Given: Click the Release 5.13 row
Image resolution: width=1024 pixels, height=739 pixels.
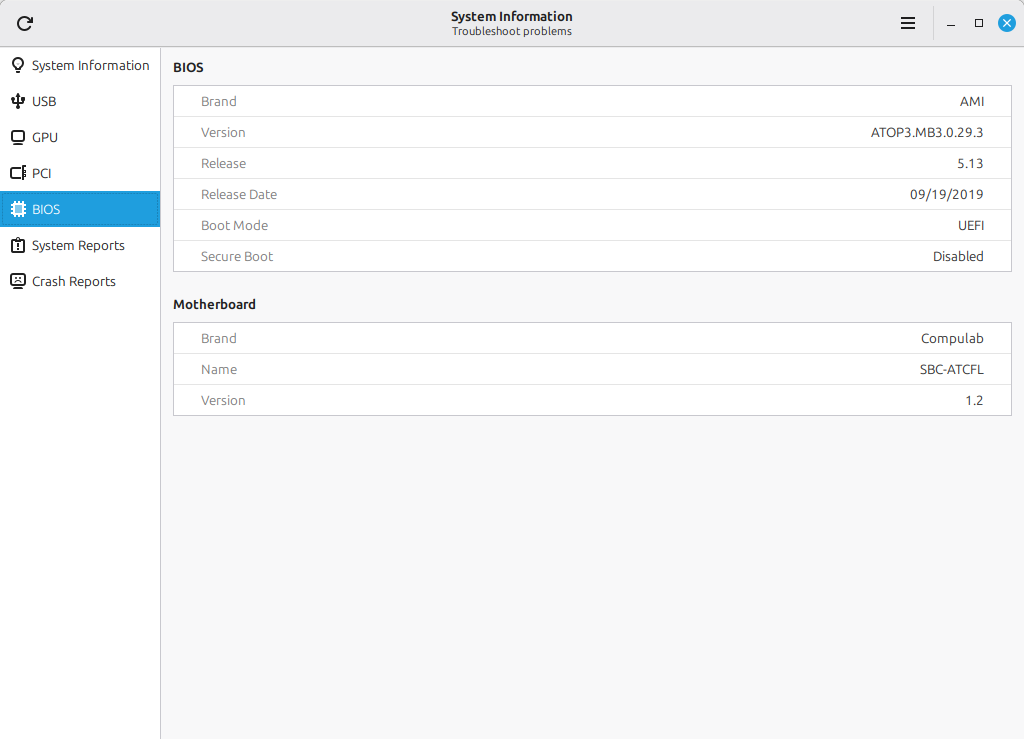Looking at the screenshot, I should tap(592, 163).
